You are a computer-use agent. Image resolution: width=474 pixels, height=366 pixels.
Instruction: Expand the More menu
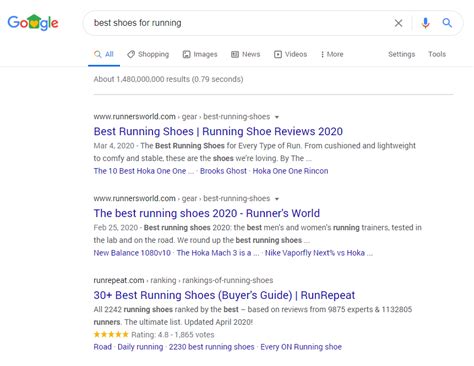332,54
